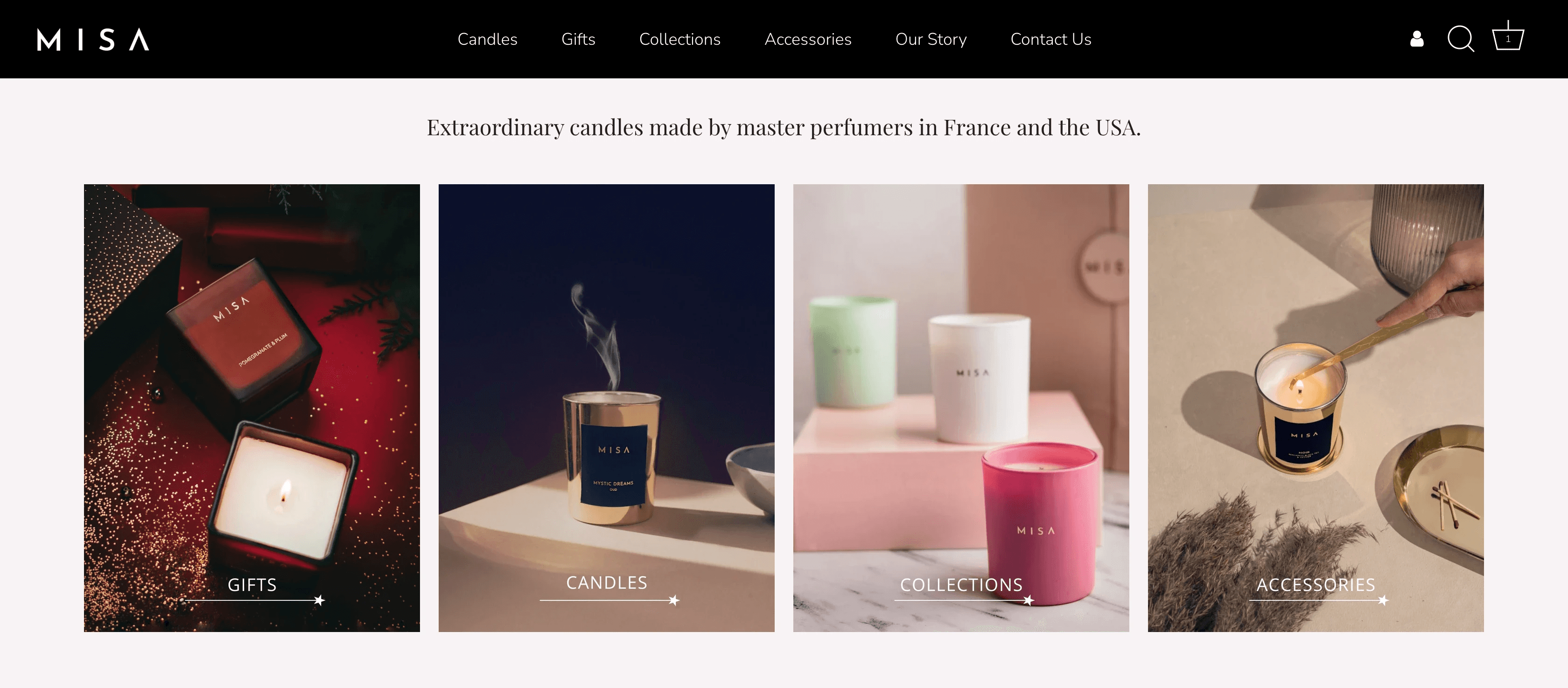Click the star arrow under CANDLES
The height and width of the screenshot is (688, 1568).
tap(673, 600)
